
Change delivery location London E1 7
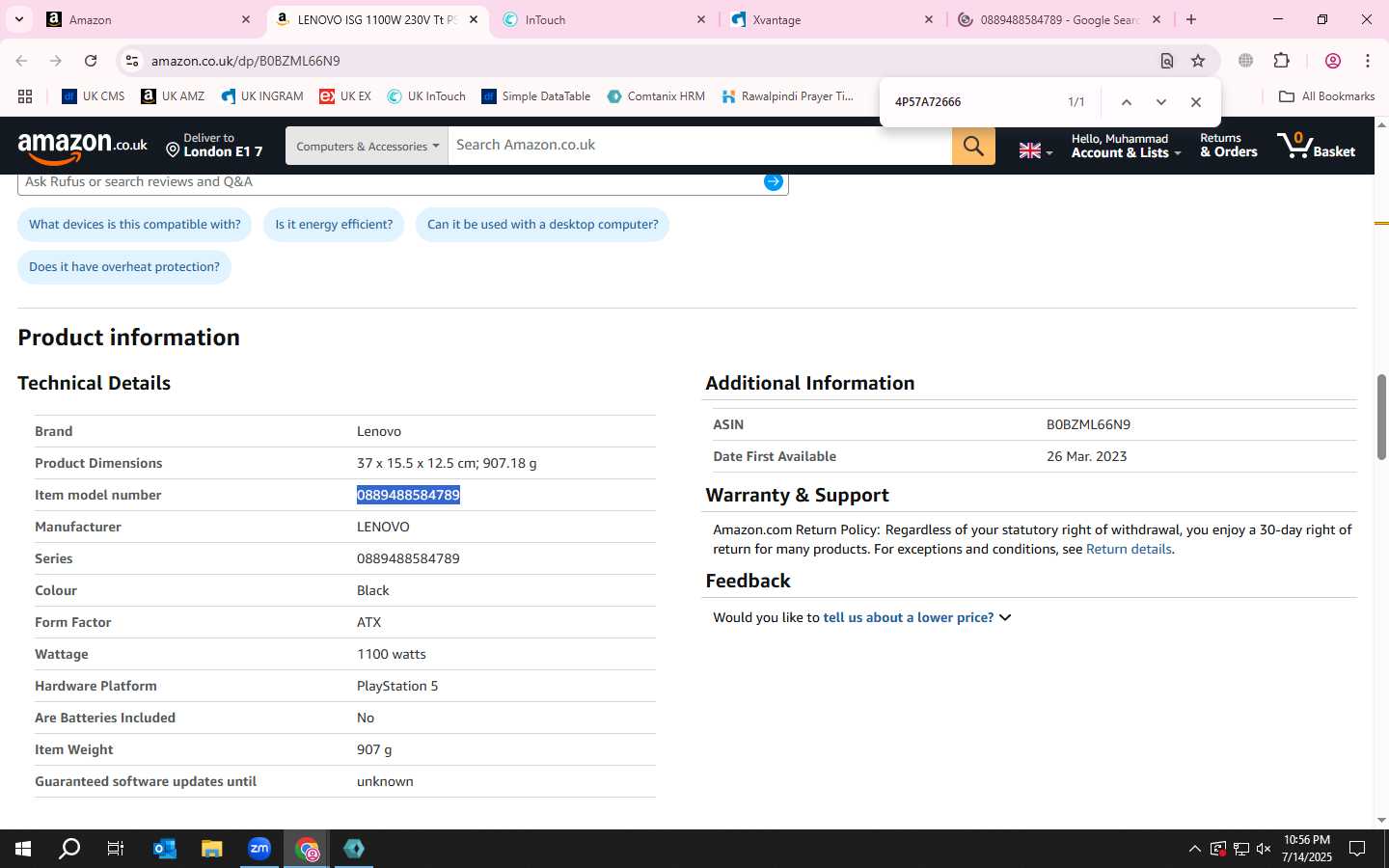[x=214, y=146]
